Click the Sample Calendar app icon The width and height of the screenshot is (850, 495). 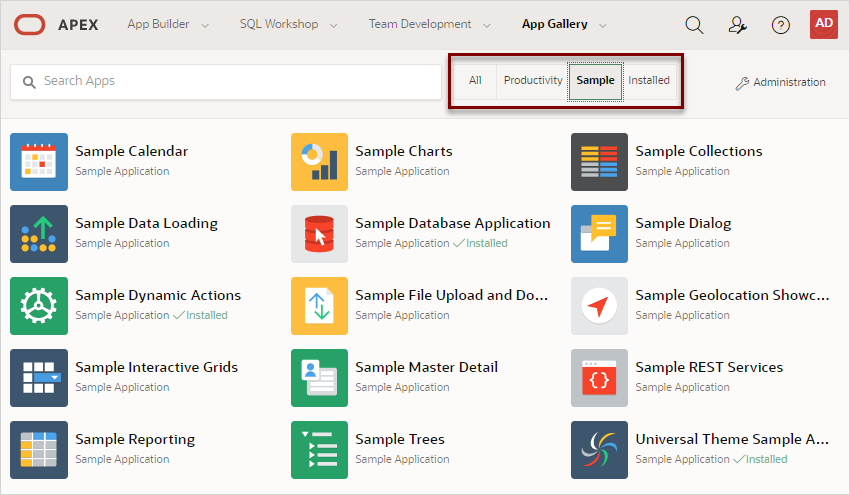click(39, 162)
